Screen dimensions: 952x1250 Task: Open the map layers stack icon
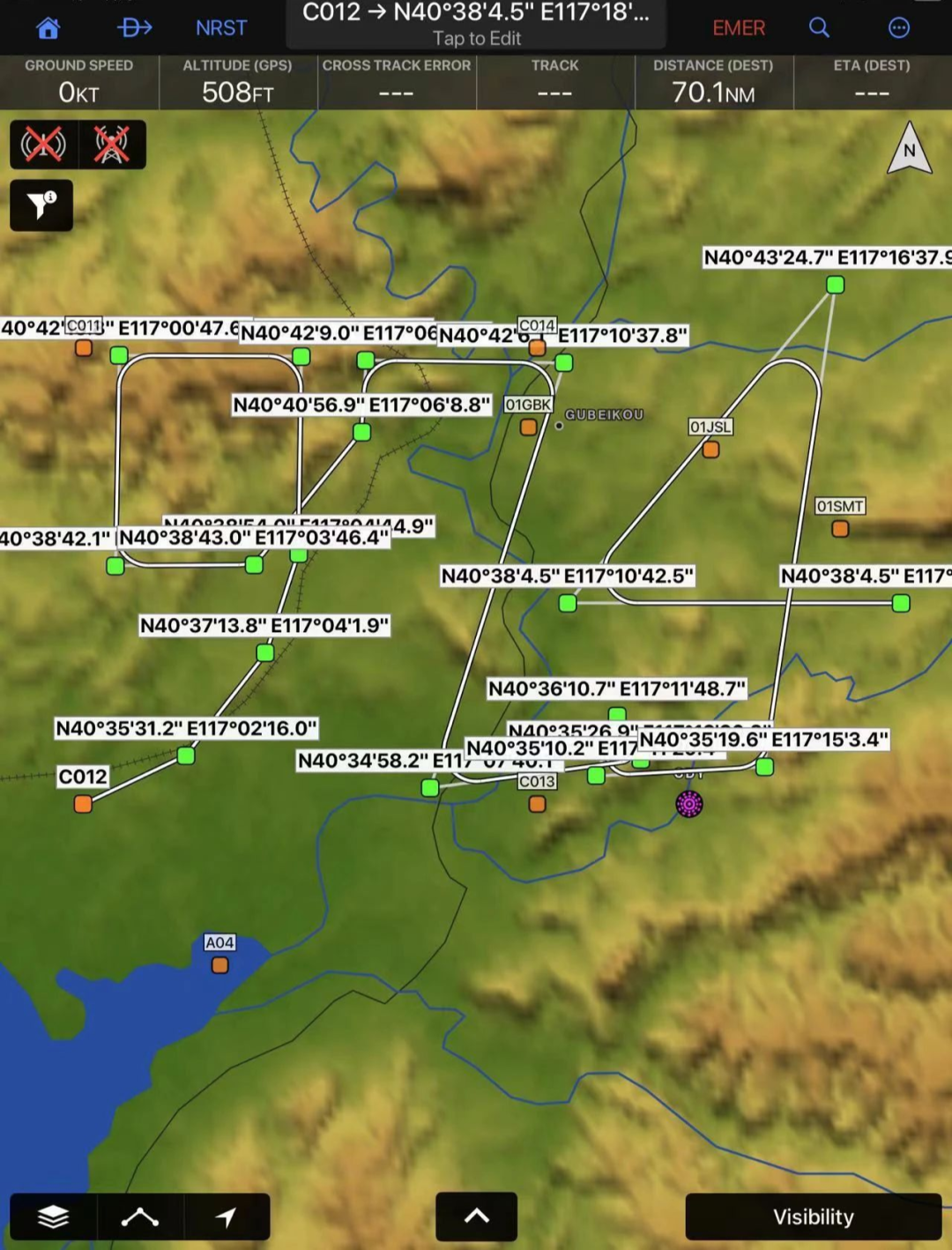[53, 1217]
